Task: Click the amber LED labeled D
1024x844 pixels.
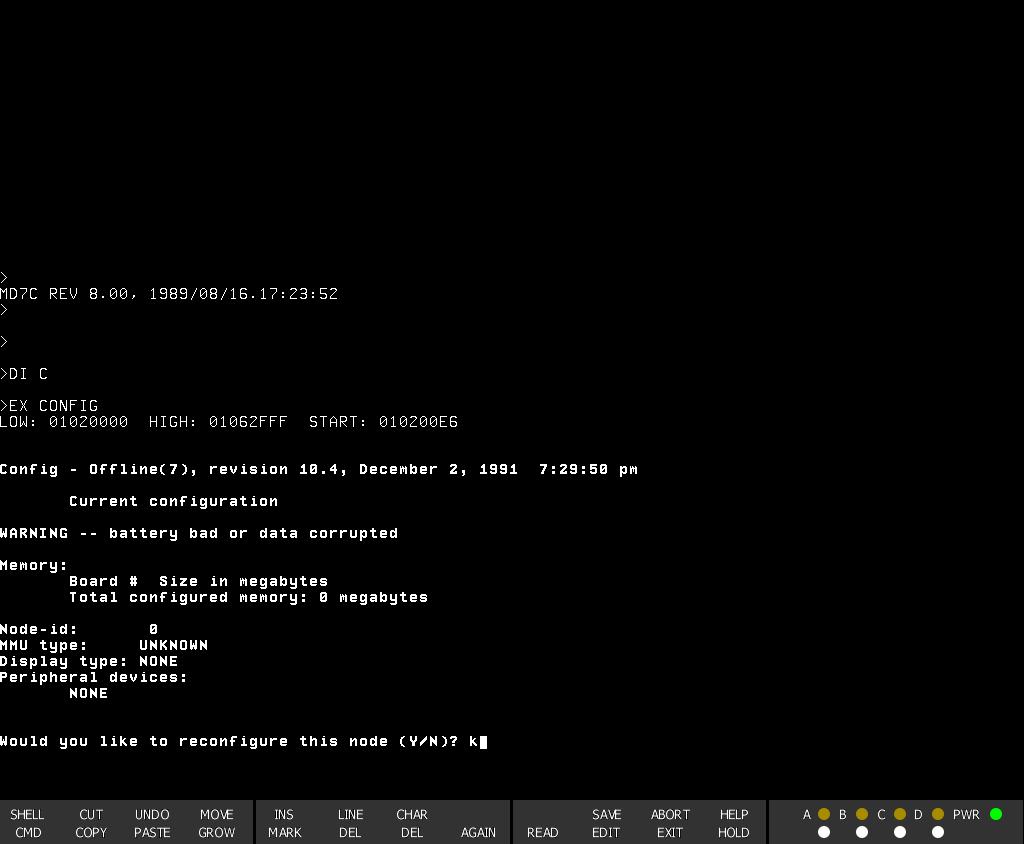Action: click(x=938, y=814)
